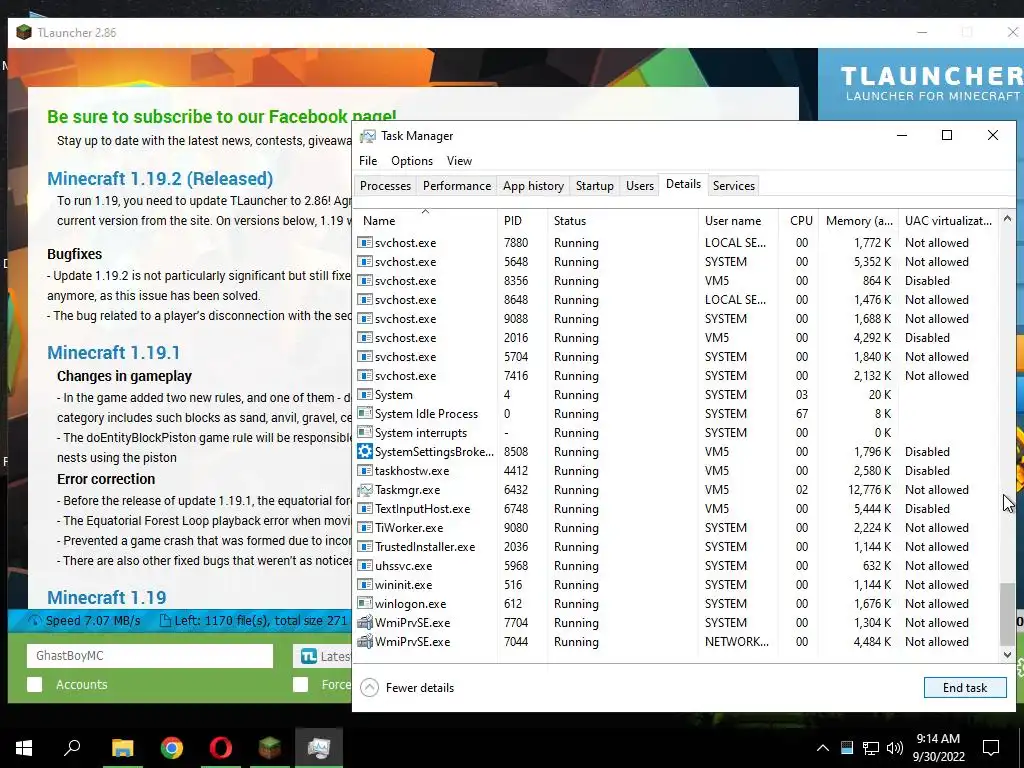This screenshot has width=1024, height=768.
Task: Click the Minecraft 1.19.2 (Released) heading
Action: pos(160,178)
